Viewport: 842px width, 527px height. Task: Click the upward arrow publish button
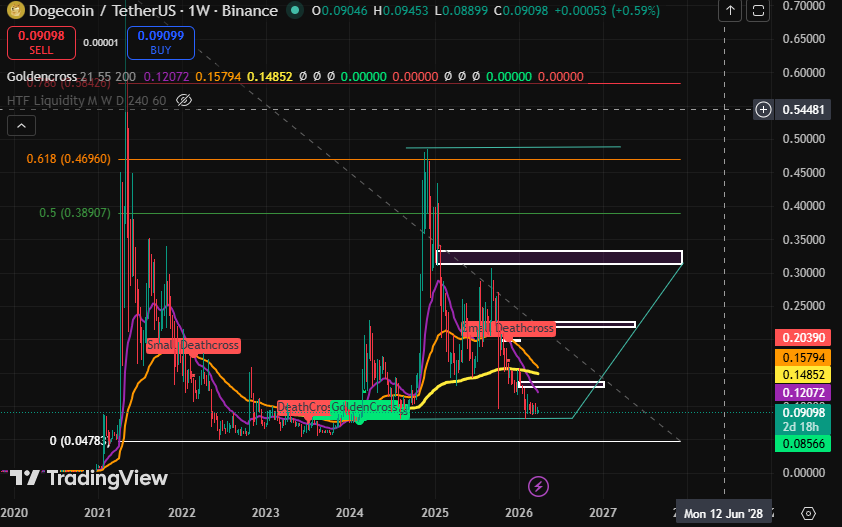[x=730, y=11]
